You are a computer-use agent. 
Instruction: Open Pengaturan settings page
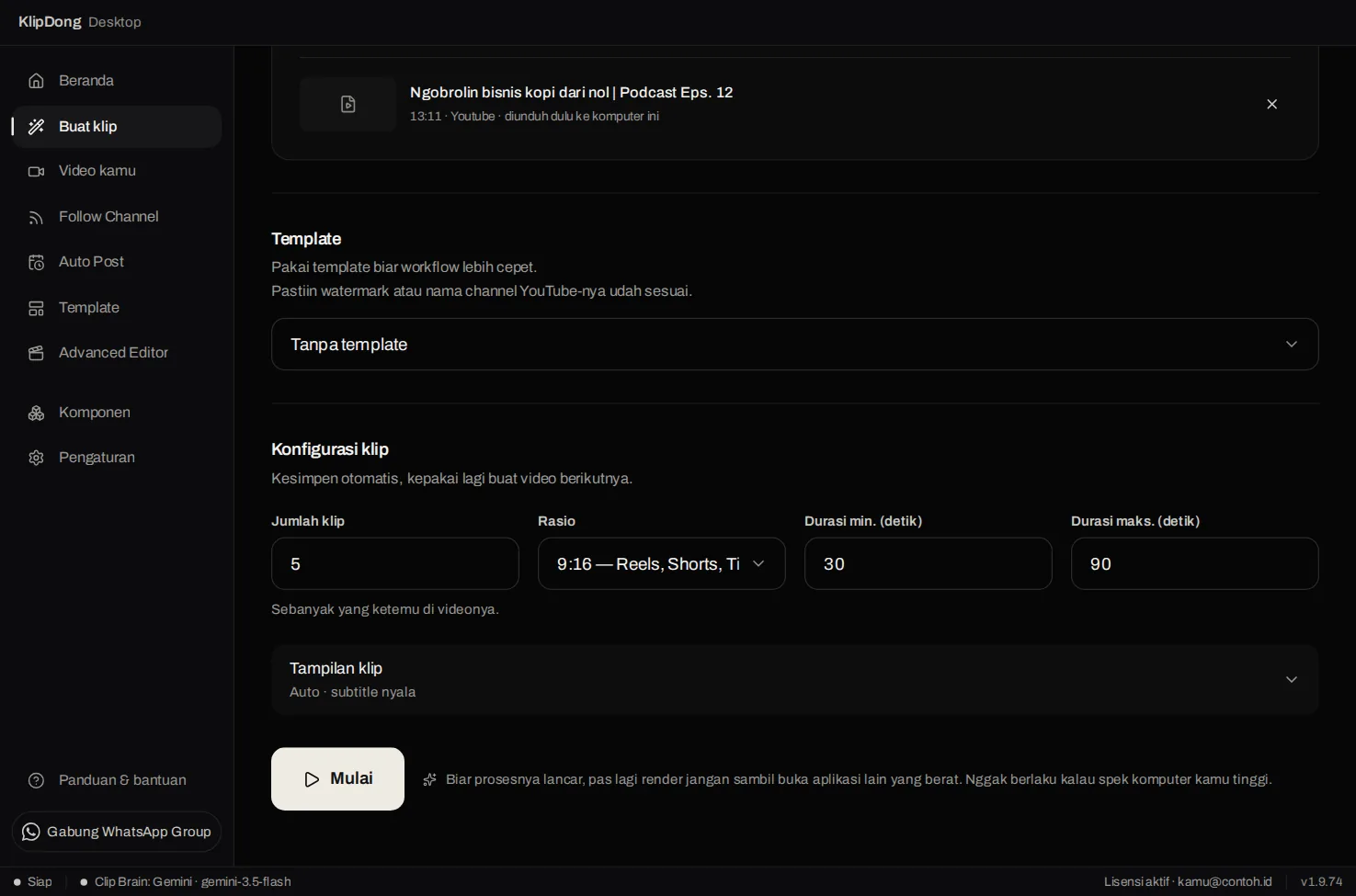point(117,458)
